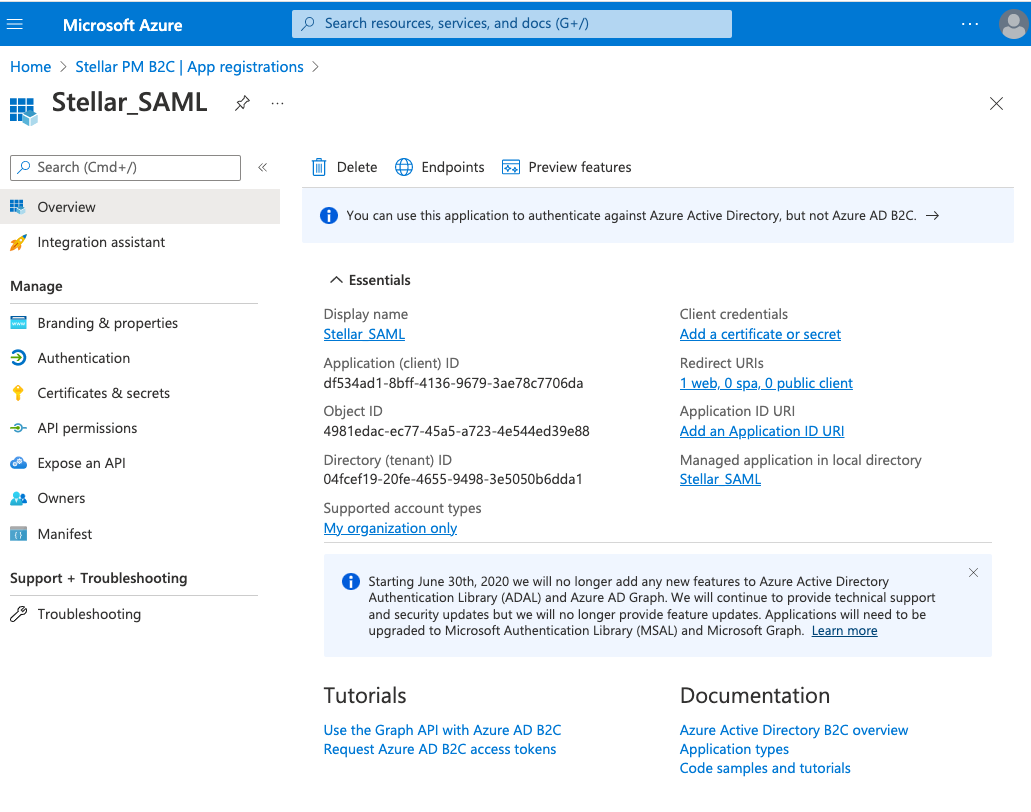
Task: Open Add an Application ID URI link
Action: pyautogui.click(x=762, y=431)
